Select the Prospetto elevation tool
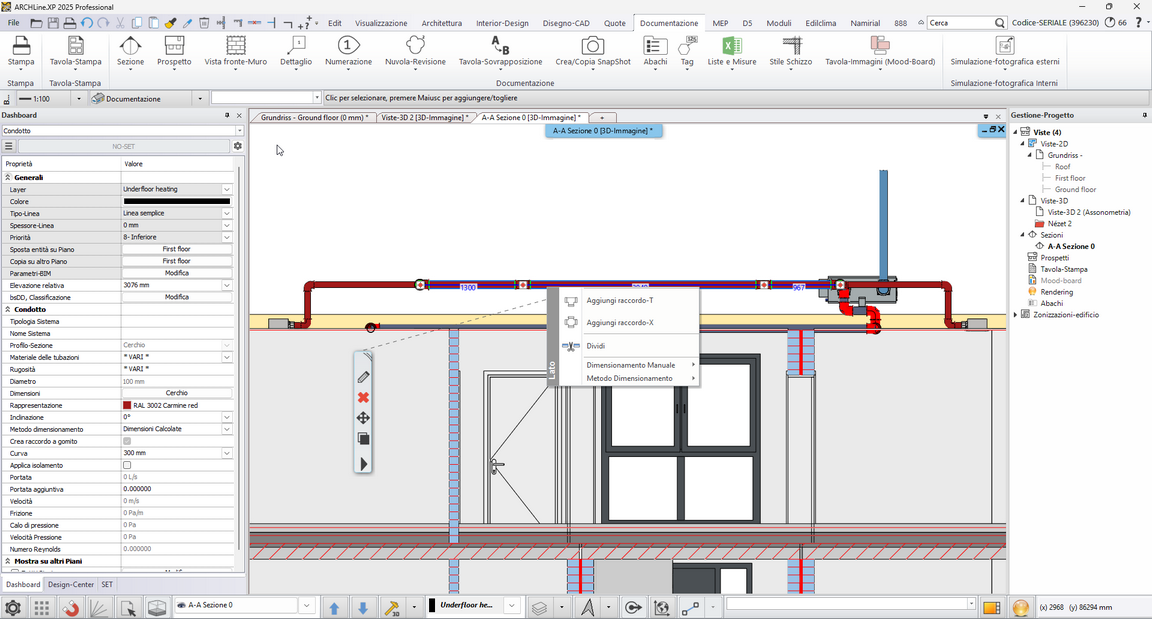The image size is (1152, 619). click(174, 51)
